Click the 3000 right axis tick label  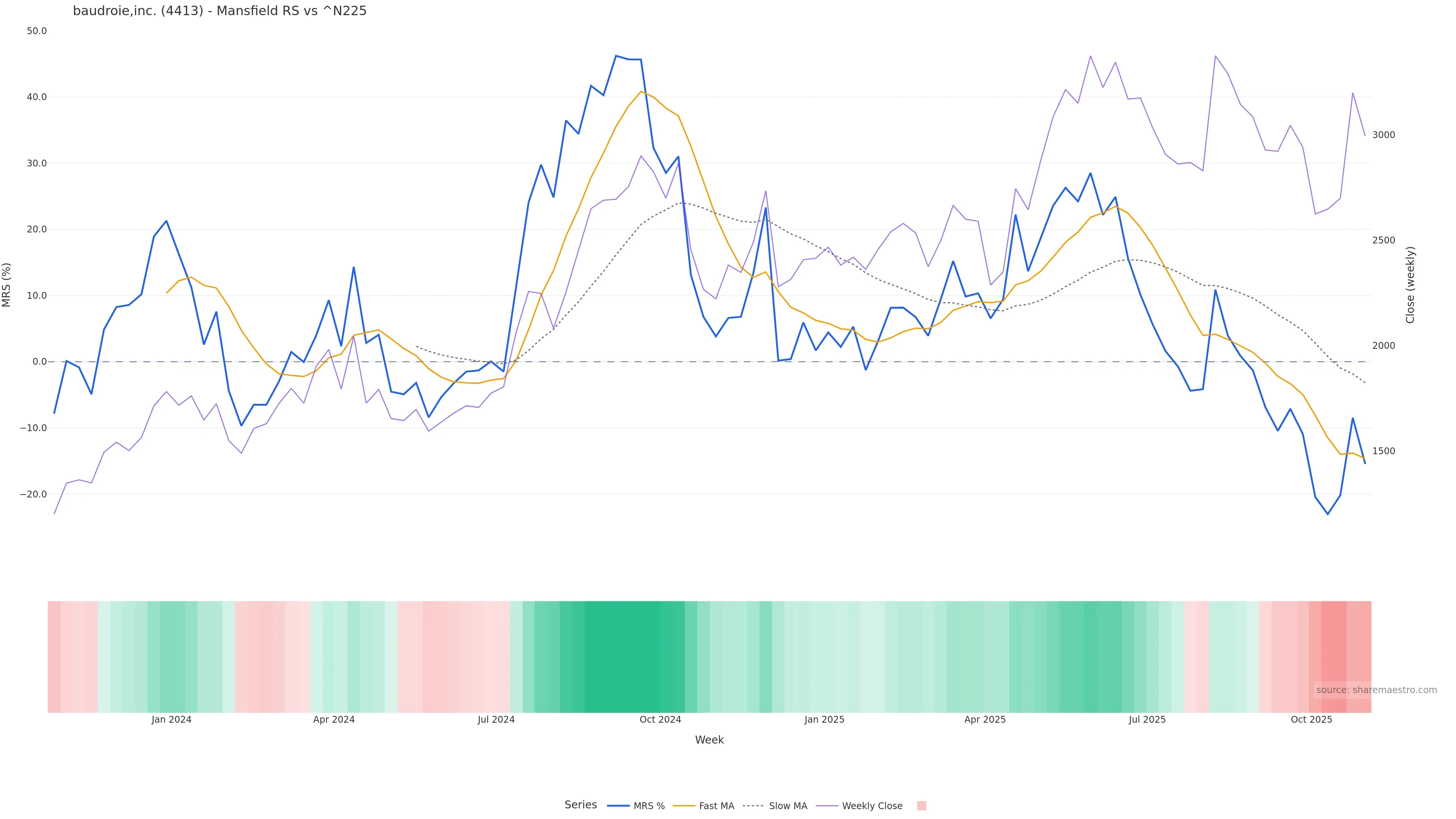point(1384,135)
